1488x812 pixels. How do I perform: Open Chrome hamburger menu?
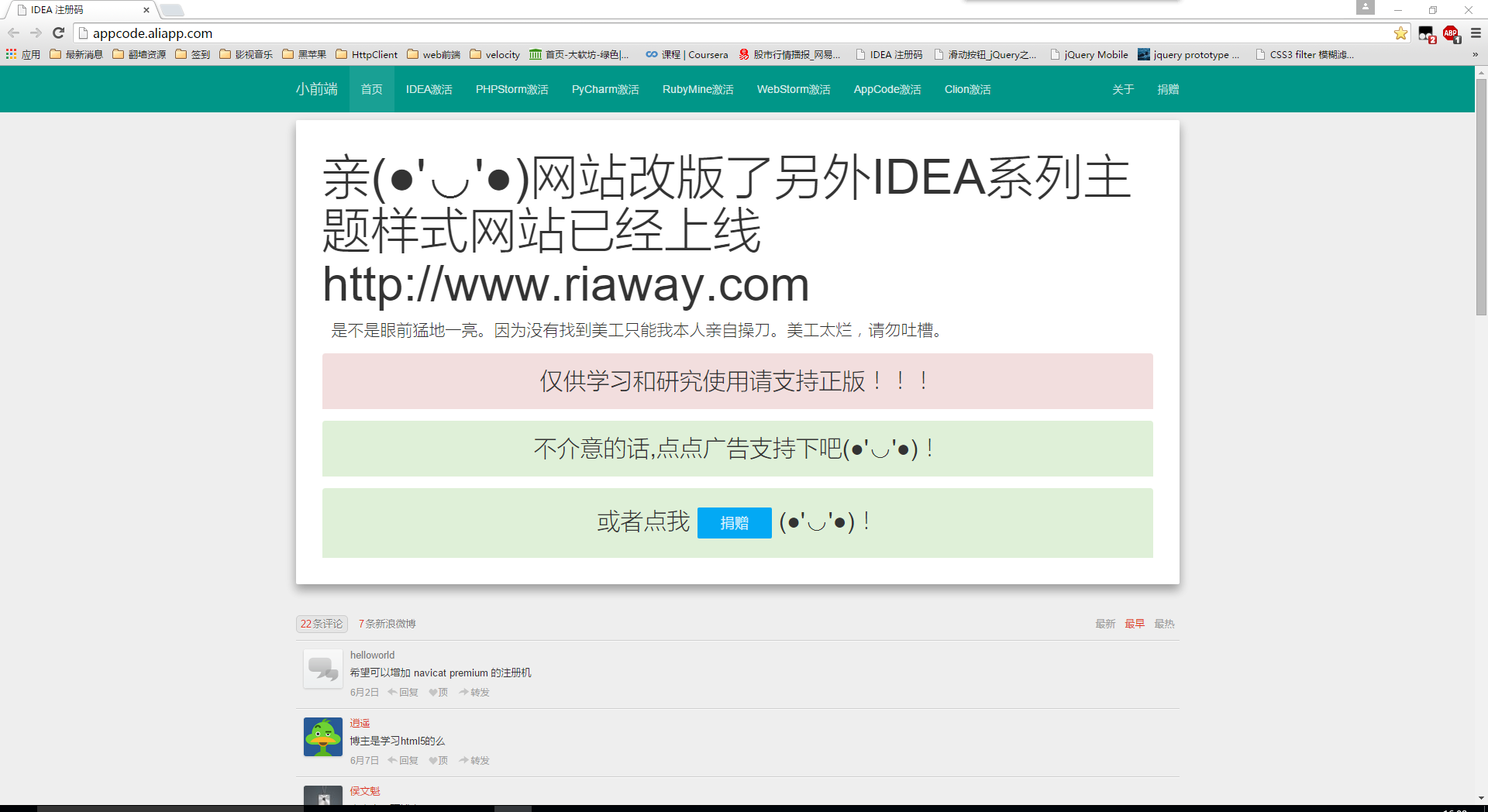pos(1476,33)
